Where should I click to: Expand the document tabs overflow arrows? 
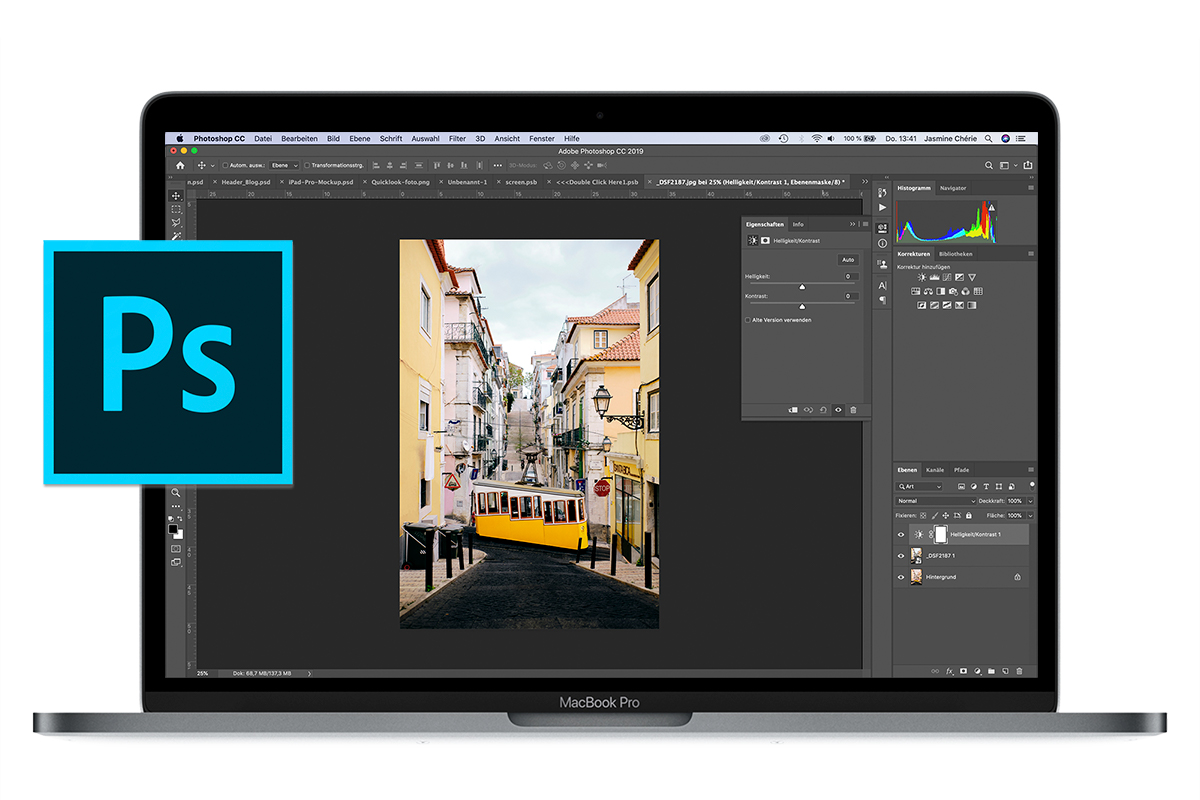pos(864,181)
